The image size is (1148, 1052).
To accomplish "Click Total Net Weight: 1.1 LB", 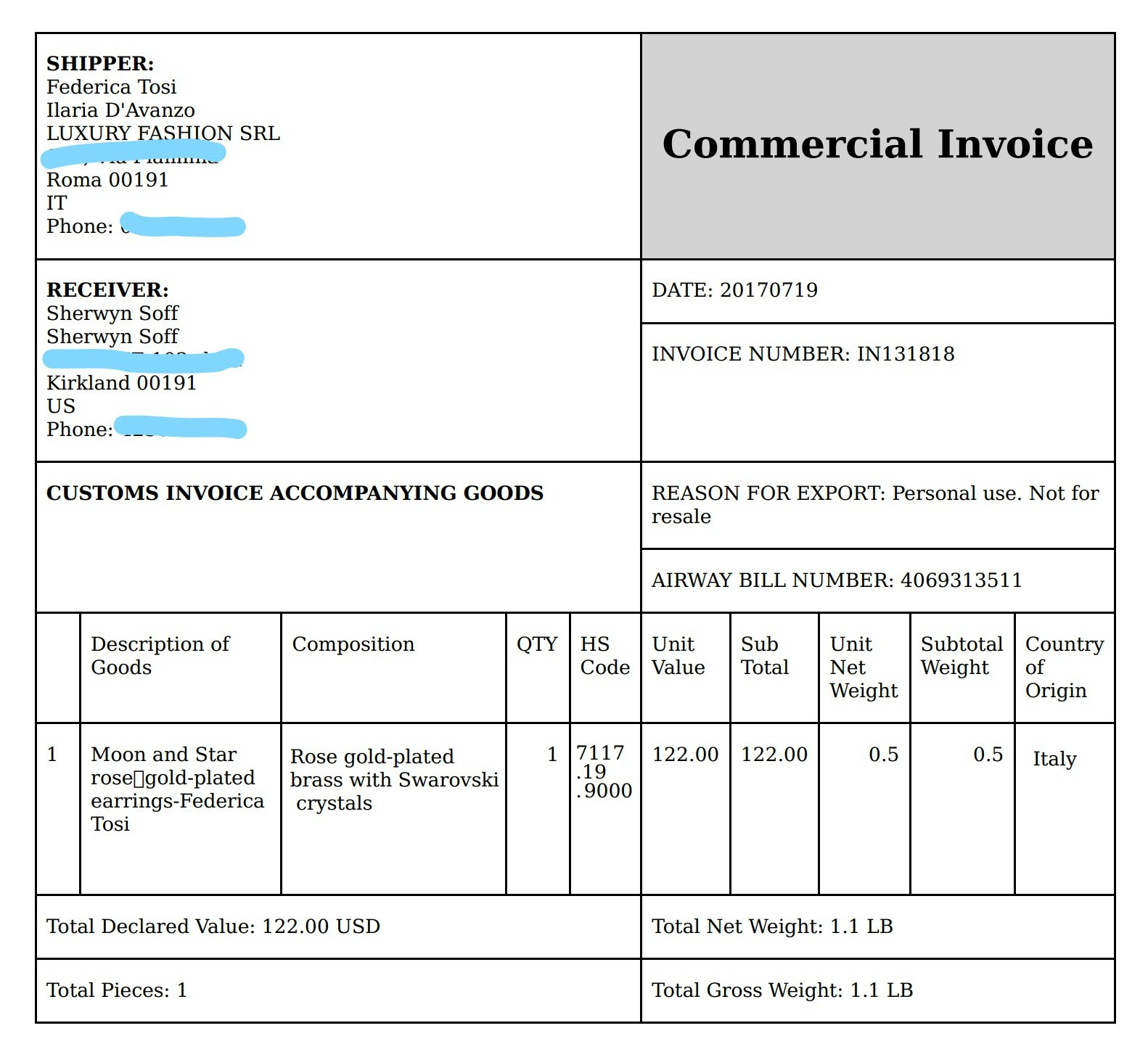I will 772,926.
